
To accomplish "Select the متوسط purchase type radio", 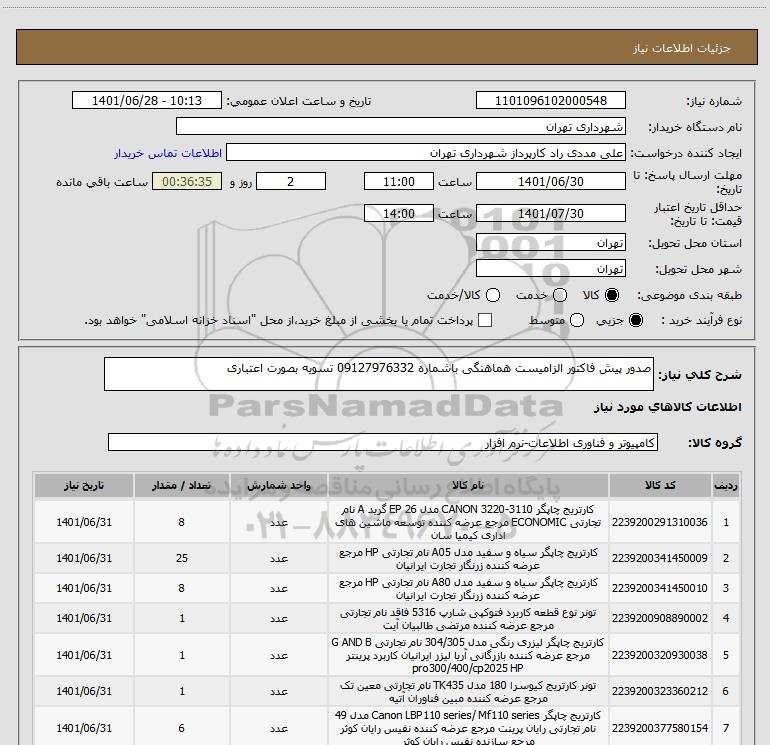I will click(x=577, y=320).
